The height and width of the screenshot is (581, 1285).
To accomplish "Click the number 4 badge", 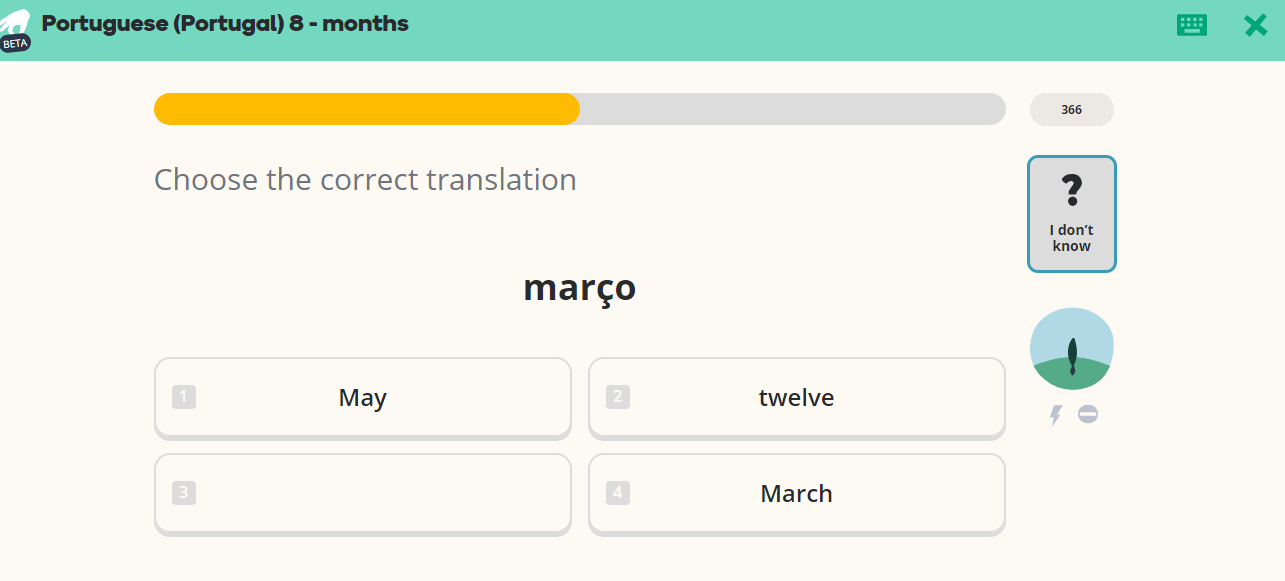I will [x=618, y=493].
